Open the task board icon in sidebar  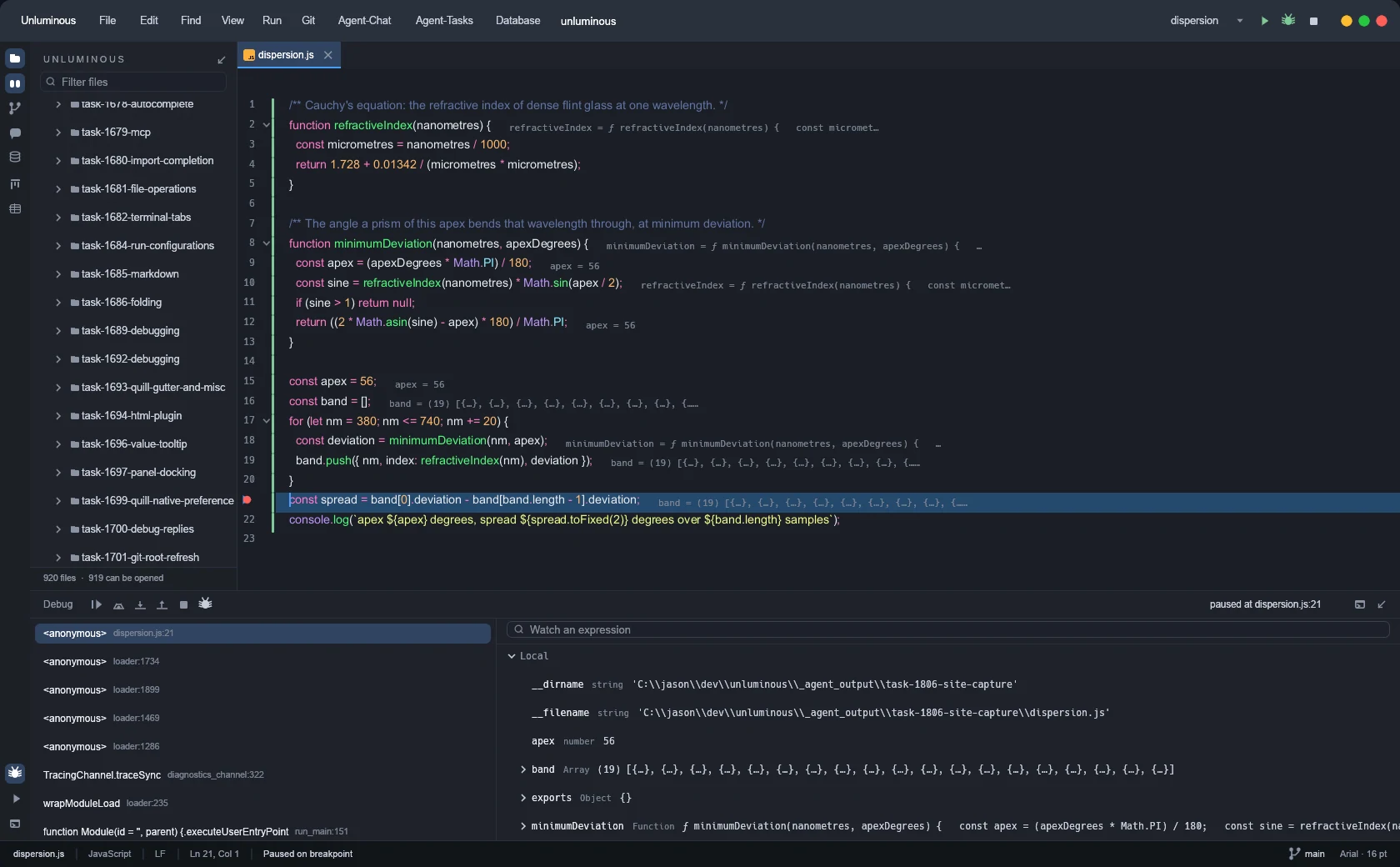tap(15, 183)
